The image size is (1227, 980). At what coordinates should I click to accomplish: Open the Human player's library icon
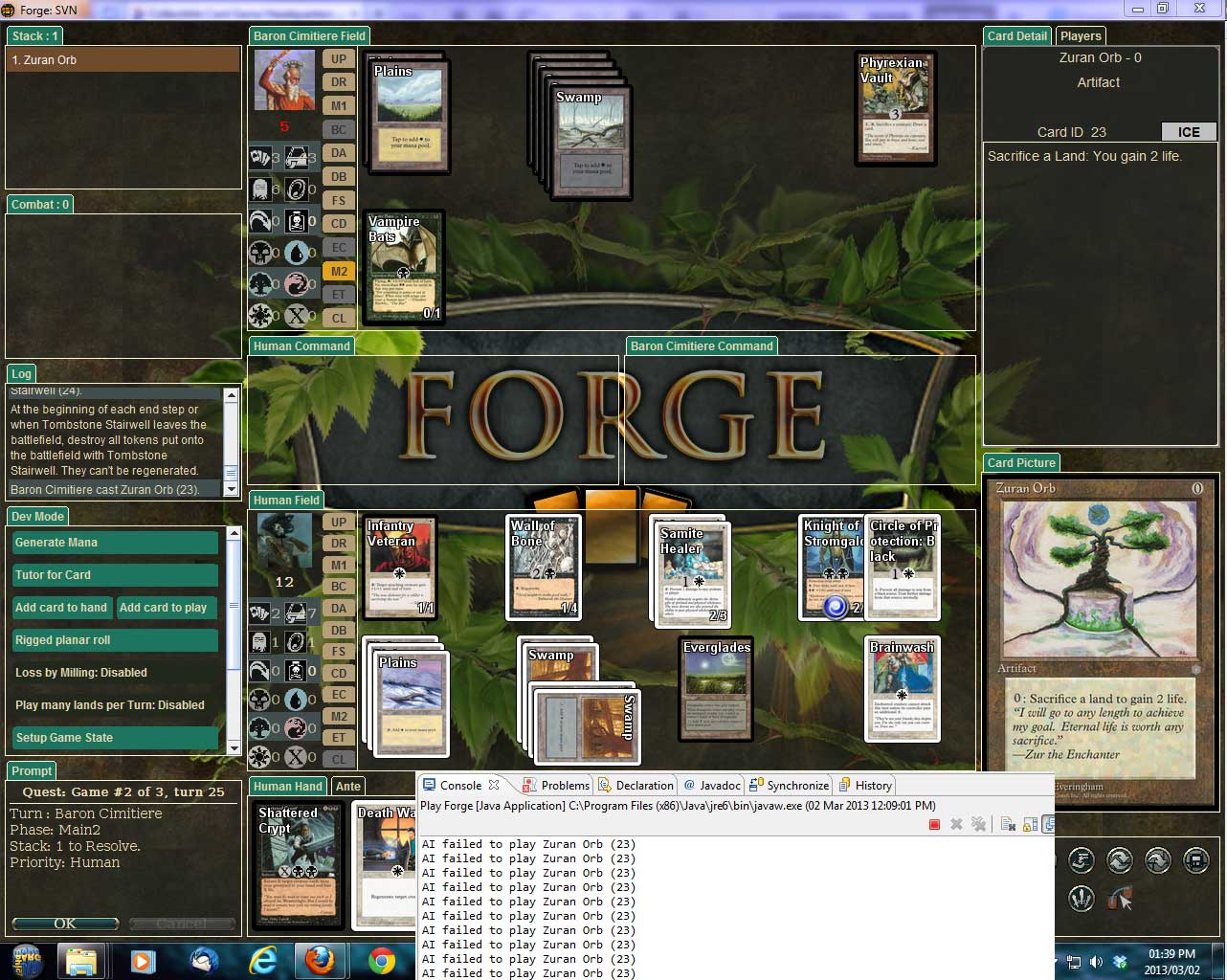click(297, 612)
